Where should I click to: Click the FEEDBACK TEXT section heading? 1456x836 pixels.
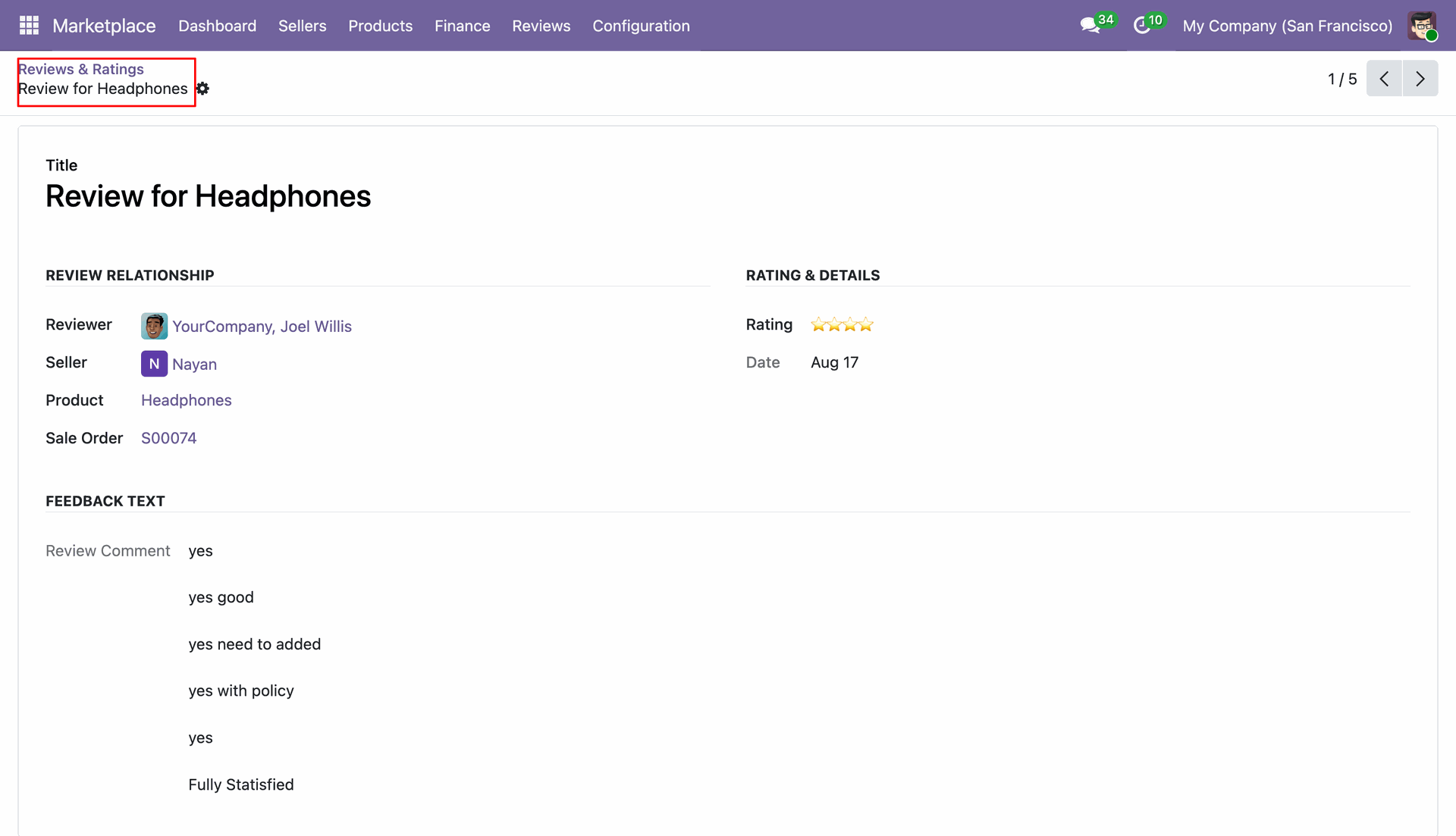tap(105, 501)
